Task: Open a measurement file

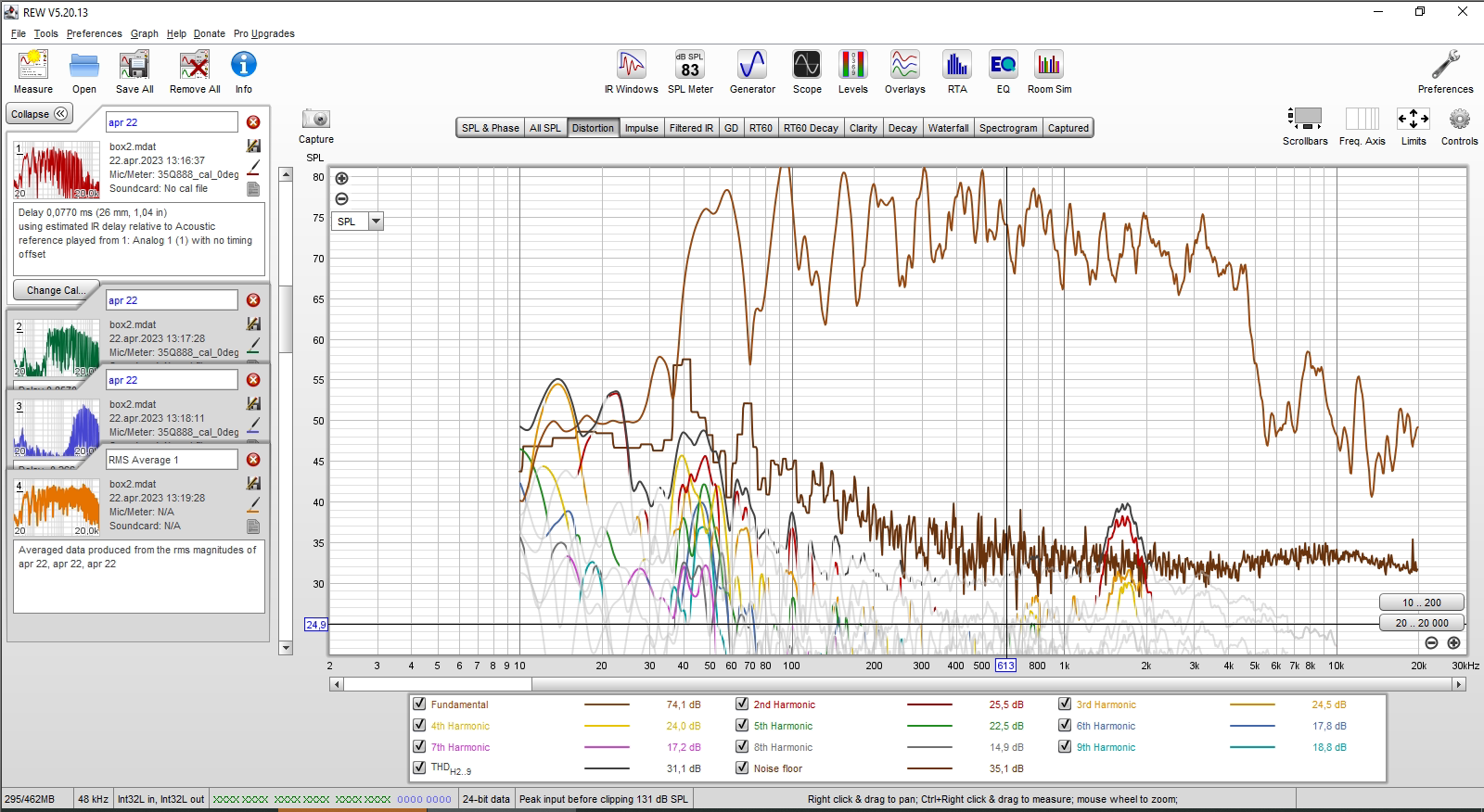Action: [x=84, y=71]
